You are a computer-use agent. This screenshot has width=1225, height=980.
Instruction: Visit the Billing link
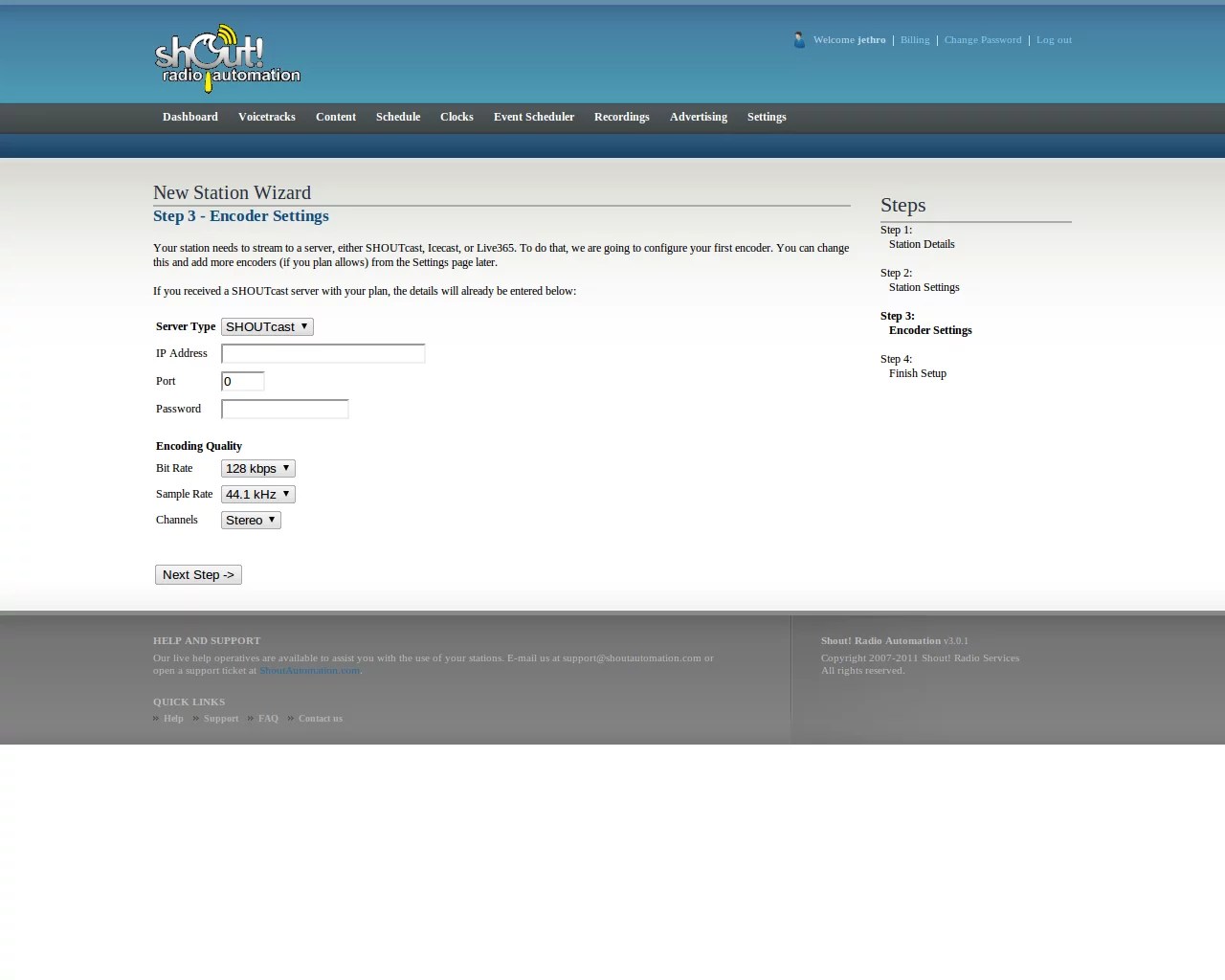pyautogui.click(x=914, y=40)
